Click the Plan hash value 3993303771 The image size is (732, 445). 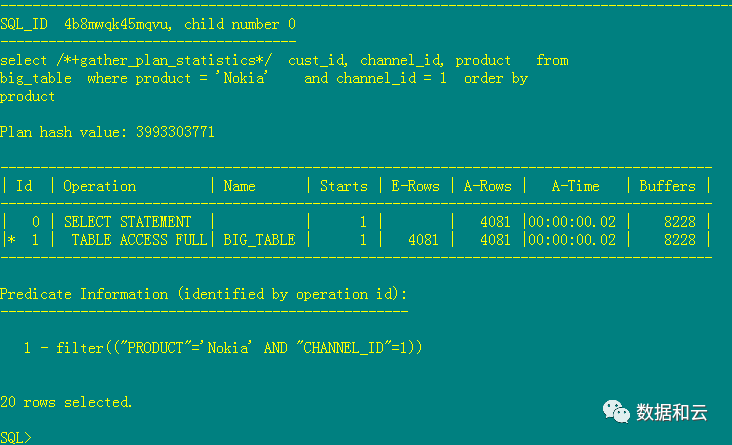pos(175,132)
